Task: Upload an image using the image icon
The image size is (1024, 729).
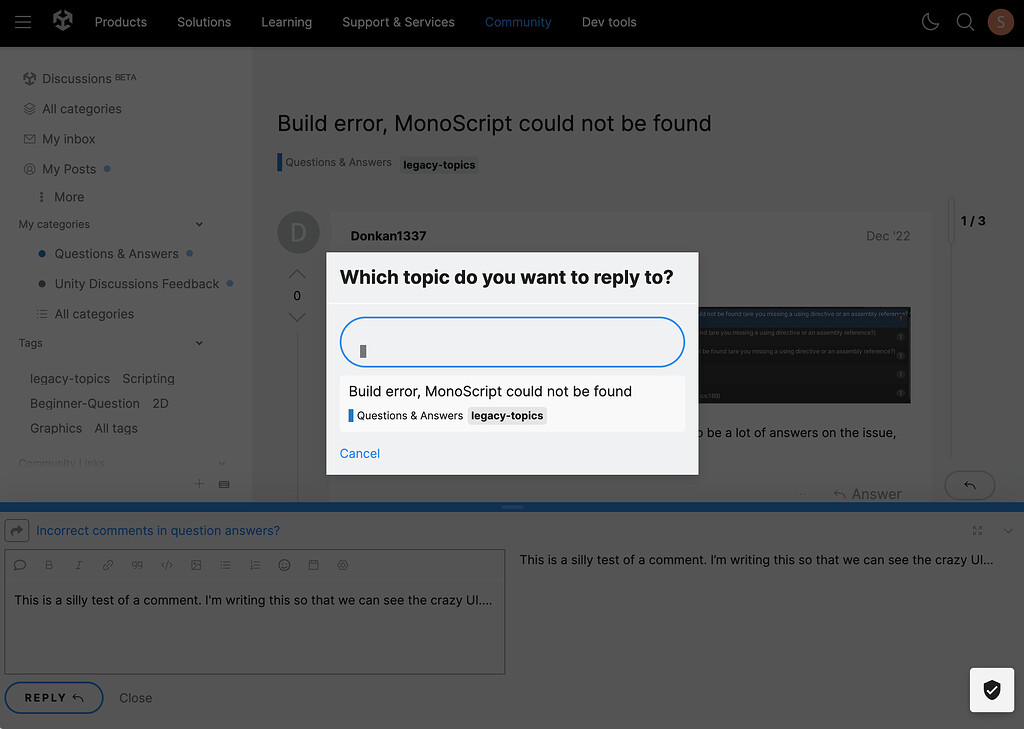Action: coord(195,565)
